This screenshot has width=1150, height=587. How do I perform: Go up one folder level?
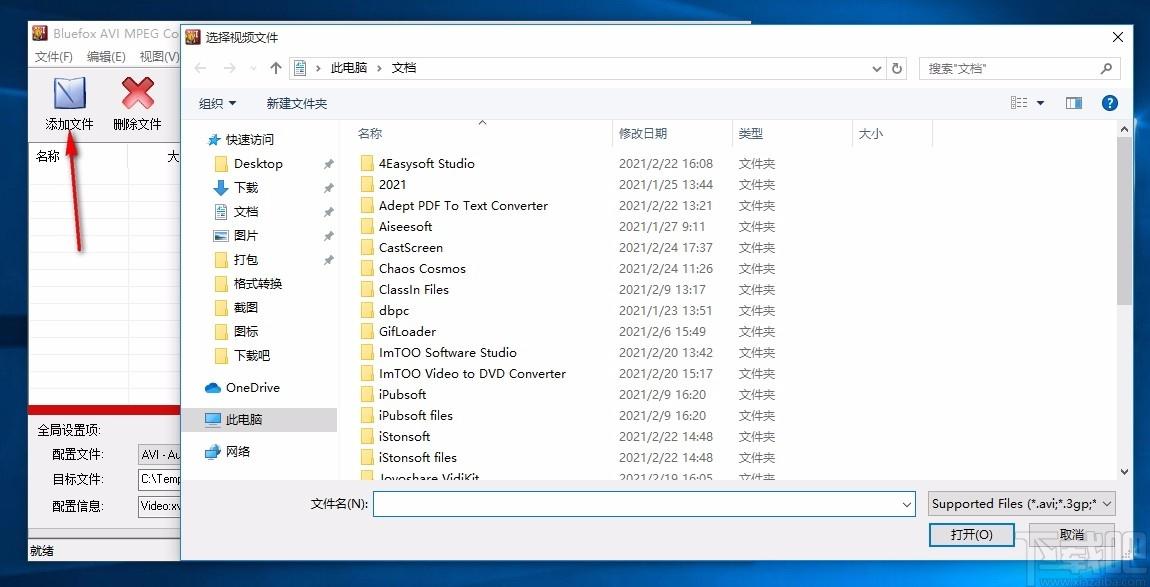tap(276, 68)
